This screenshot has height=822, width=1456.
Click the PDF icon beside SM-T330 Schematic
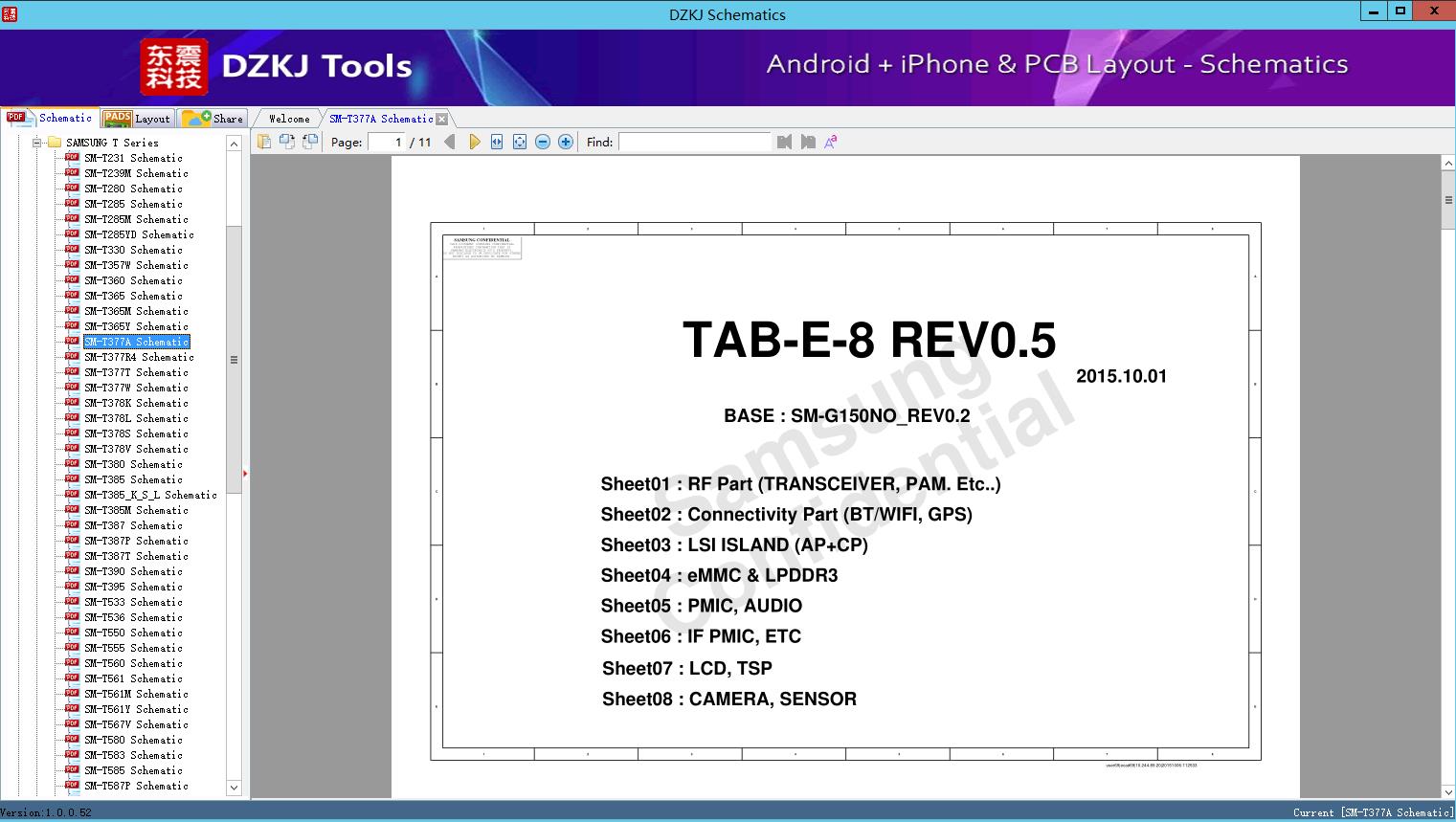72,250
